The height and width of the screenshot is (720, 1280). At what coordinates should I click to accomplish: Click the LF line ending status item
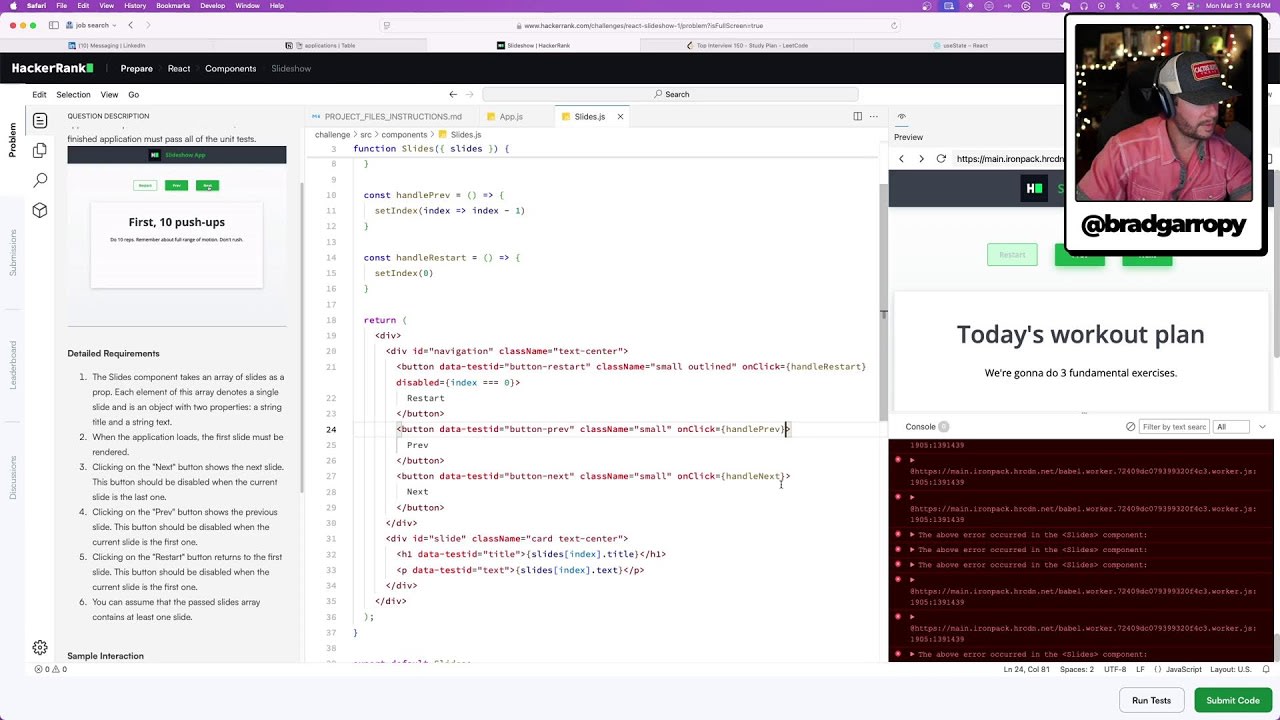tap(1140, 669)
